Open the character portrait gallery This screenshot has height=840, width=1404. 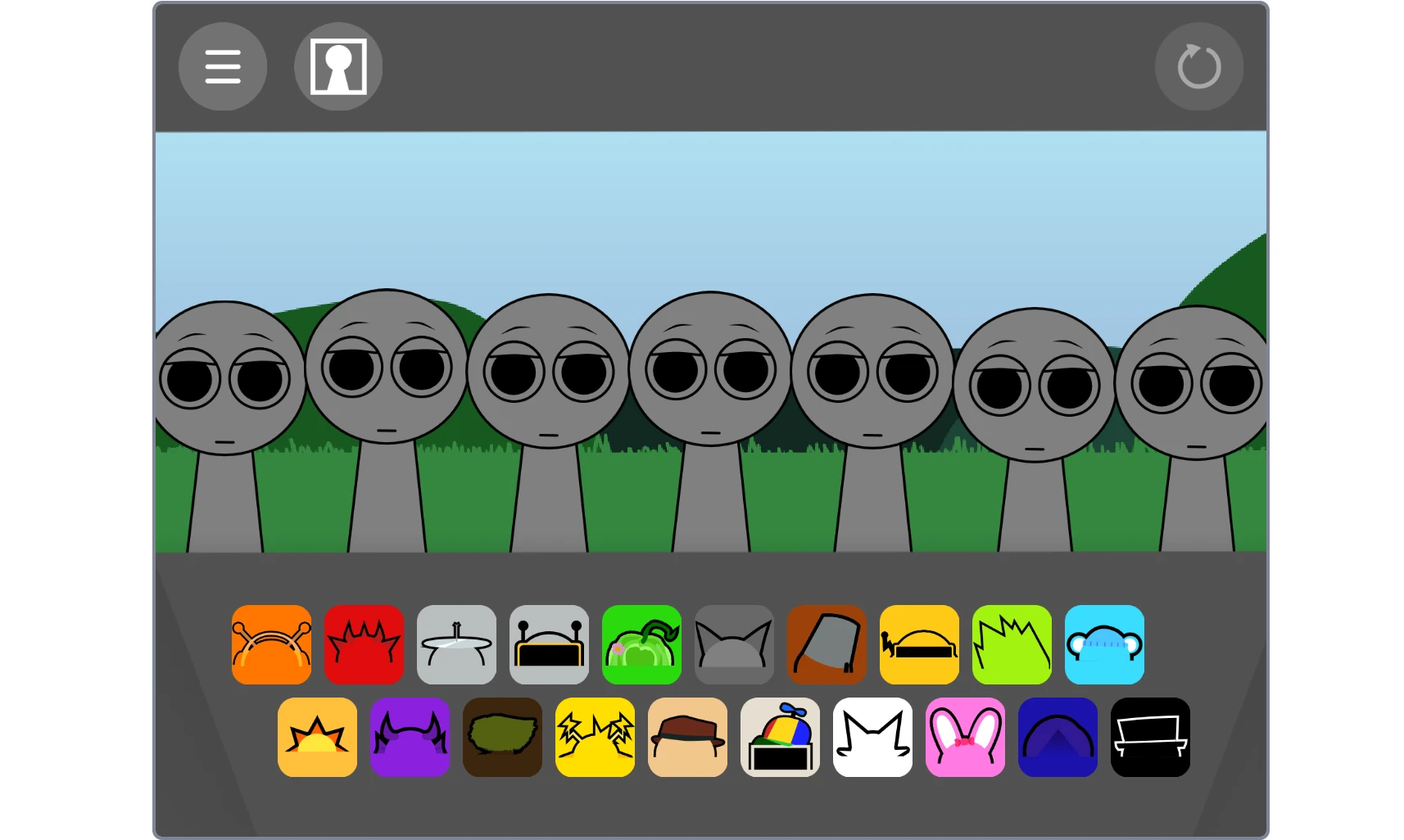tap(337, 66)
